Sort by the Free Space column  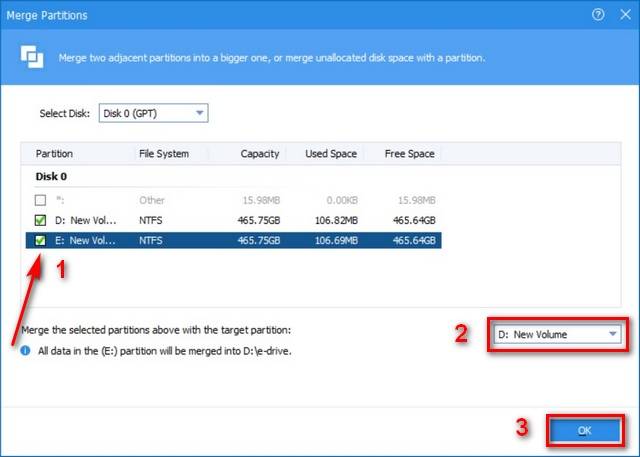coord(409,154)
